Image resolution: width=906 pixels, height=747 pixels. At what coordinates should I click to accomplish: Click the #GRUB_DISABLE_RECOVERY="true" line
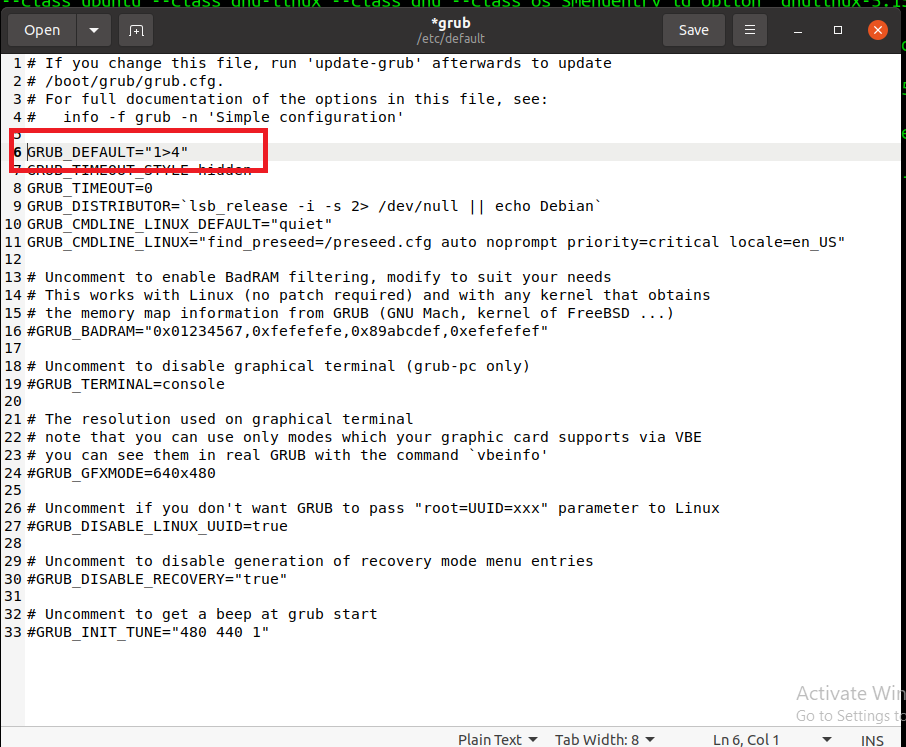click(157, 579)
